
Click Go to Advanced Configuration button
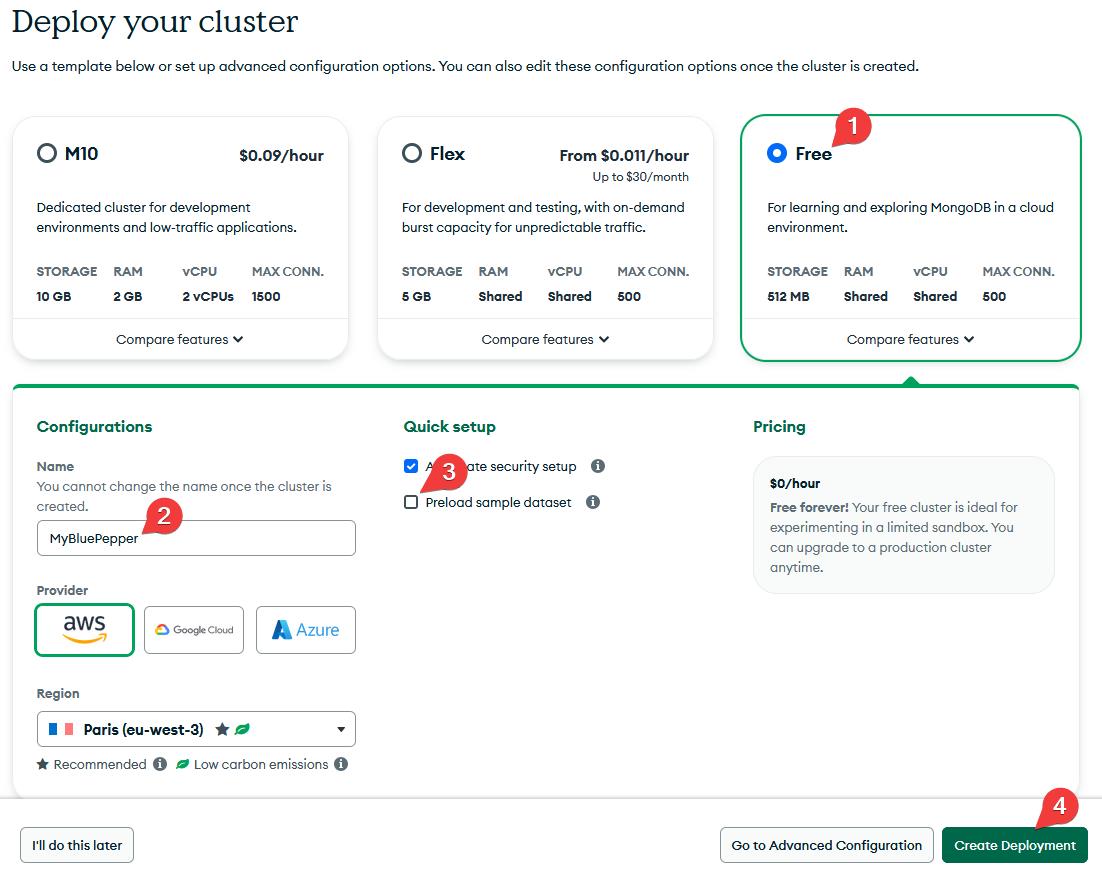[826, 845]
